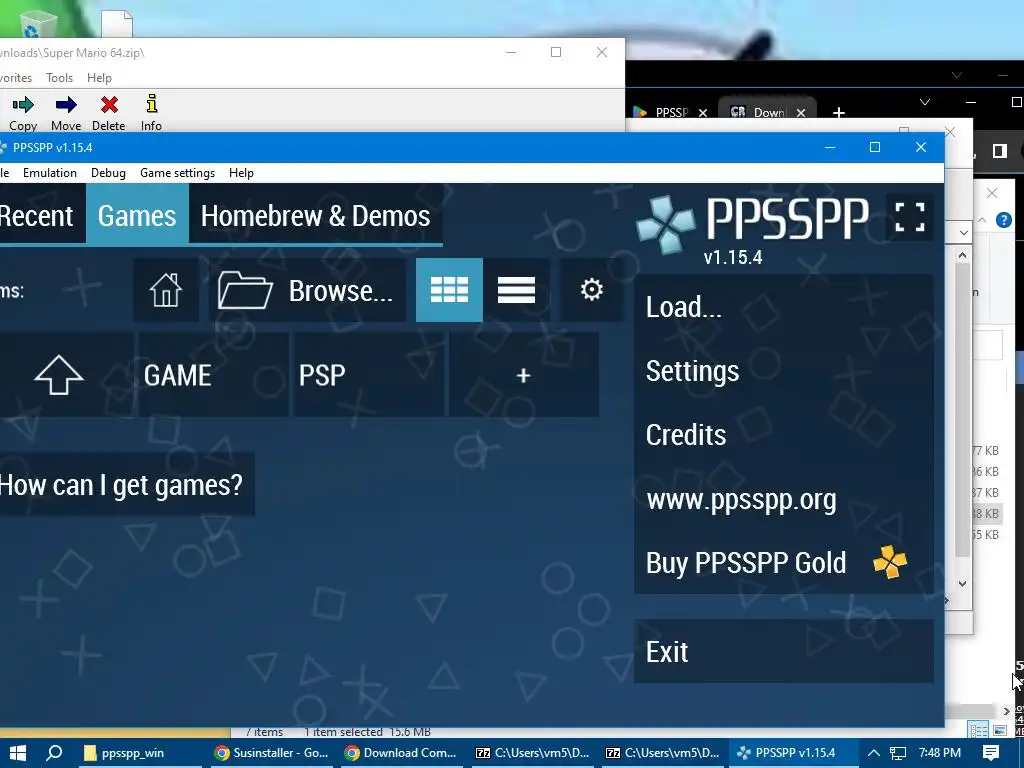Switch to Susinstaller Chrome taskbar item

click(273, 753)
